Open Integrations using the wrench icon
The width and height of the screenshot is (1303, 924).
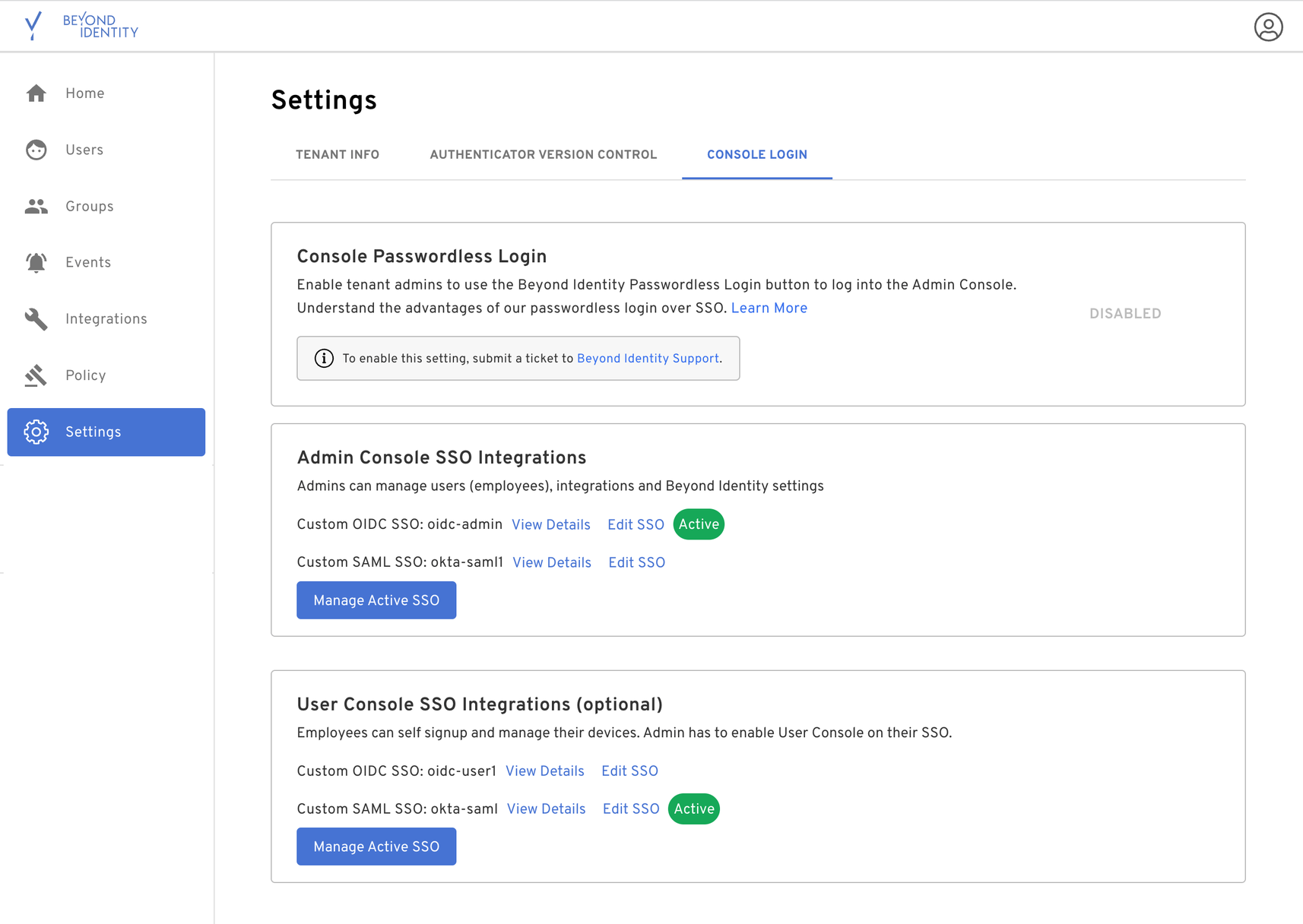(x=36, y=319)
